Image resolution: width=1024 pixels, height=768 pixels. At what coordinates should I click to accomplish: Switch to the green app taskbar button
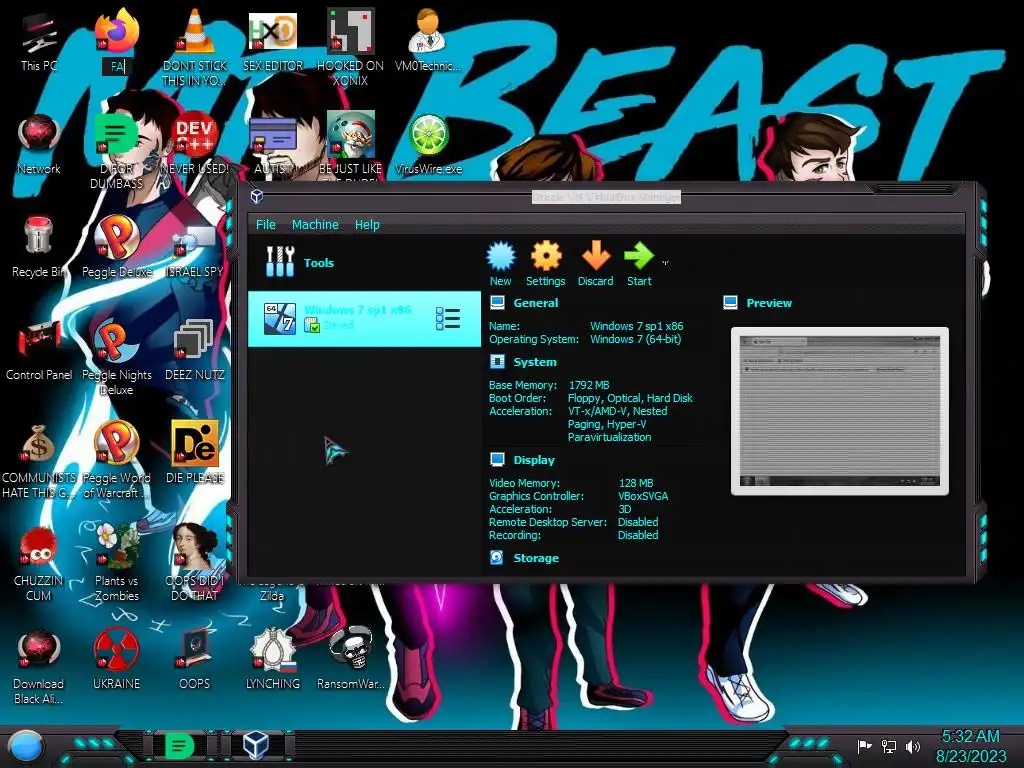(180, 745)
